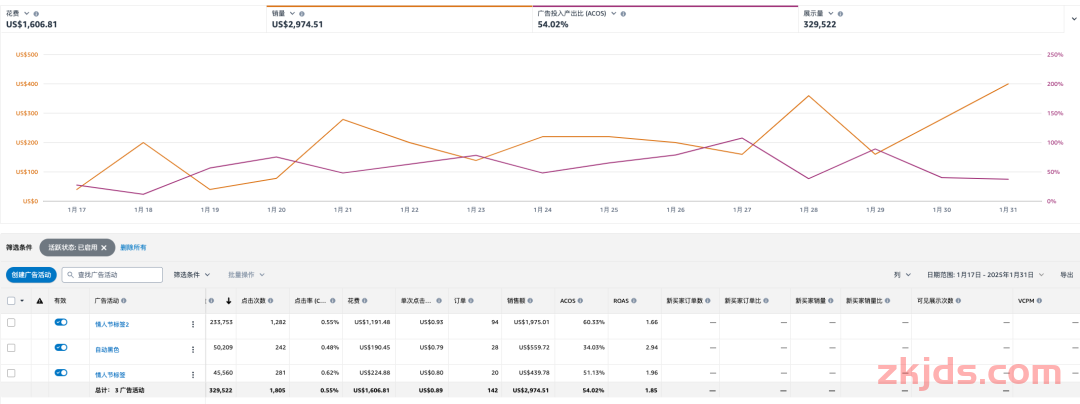Open the 自动黑色 campaign link
This screenshot has width=1080, height=404.
coord(107,350)
